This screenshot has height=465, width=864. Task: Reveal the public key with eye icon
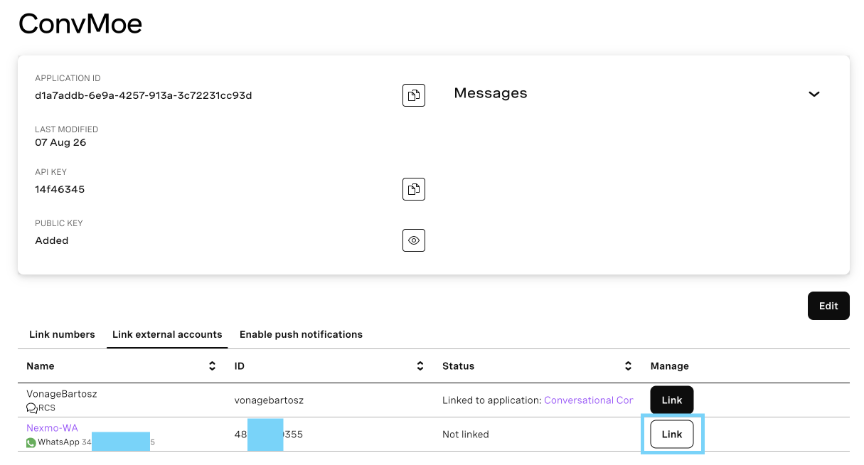(413, 240)
